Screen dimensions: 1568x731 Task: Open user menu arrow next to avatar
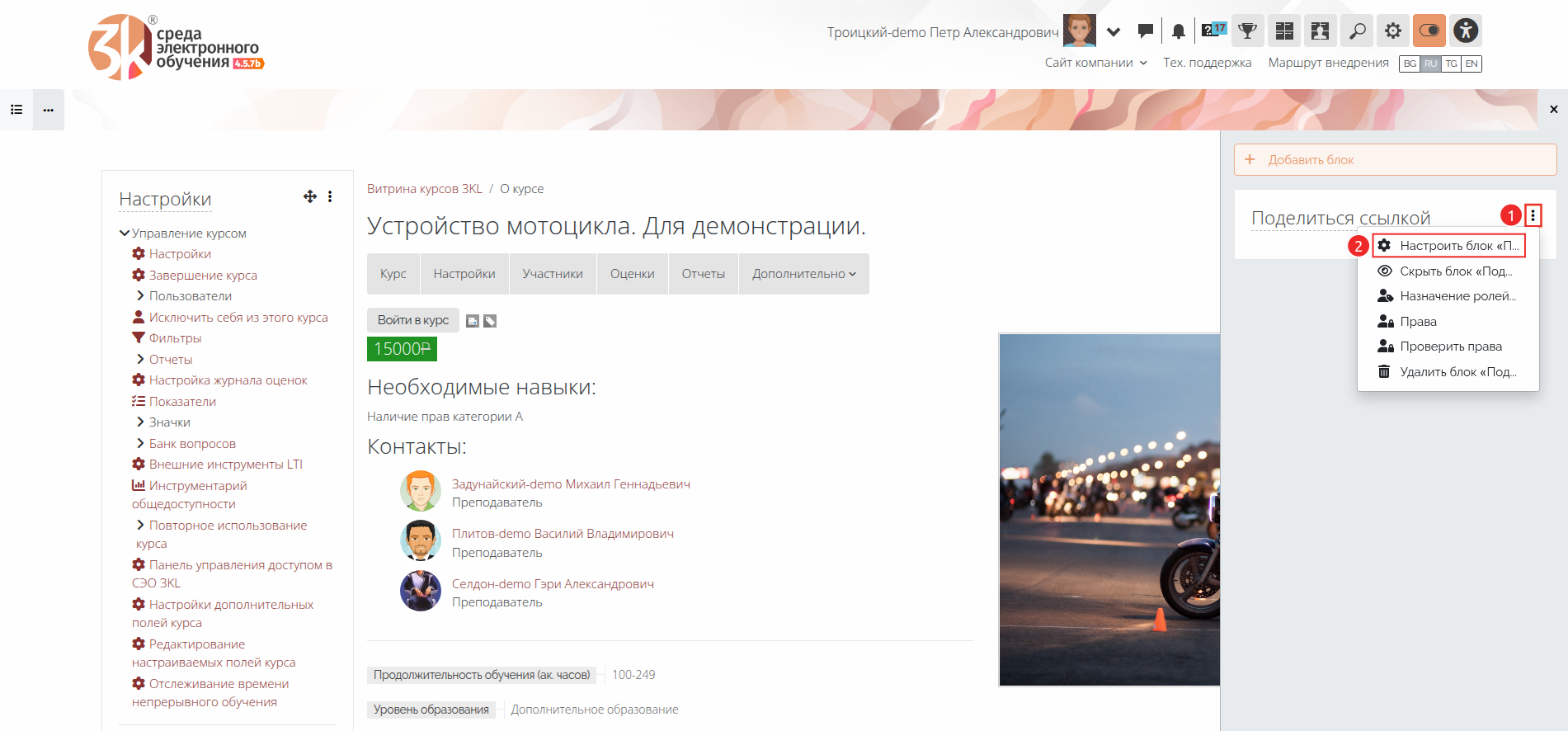click(1114, 32)
